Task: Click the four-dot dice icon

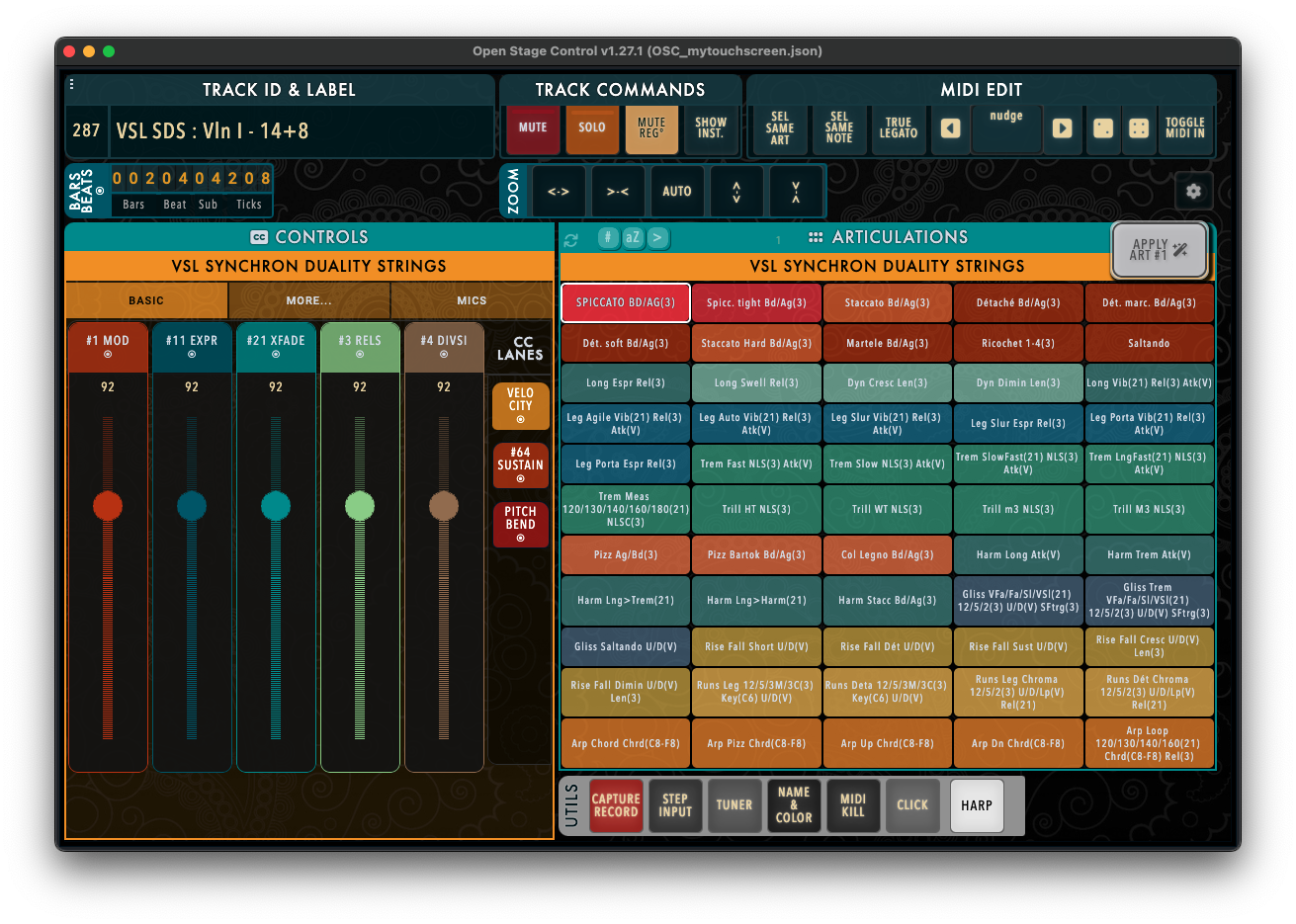Action: [1138, 128]
